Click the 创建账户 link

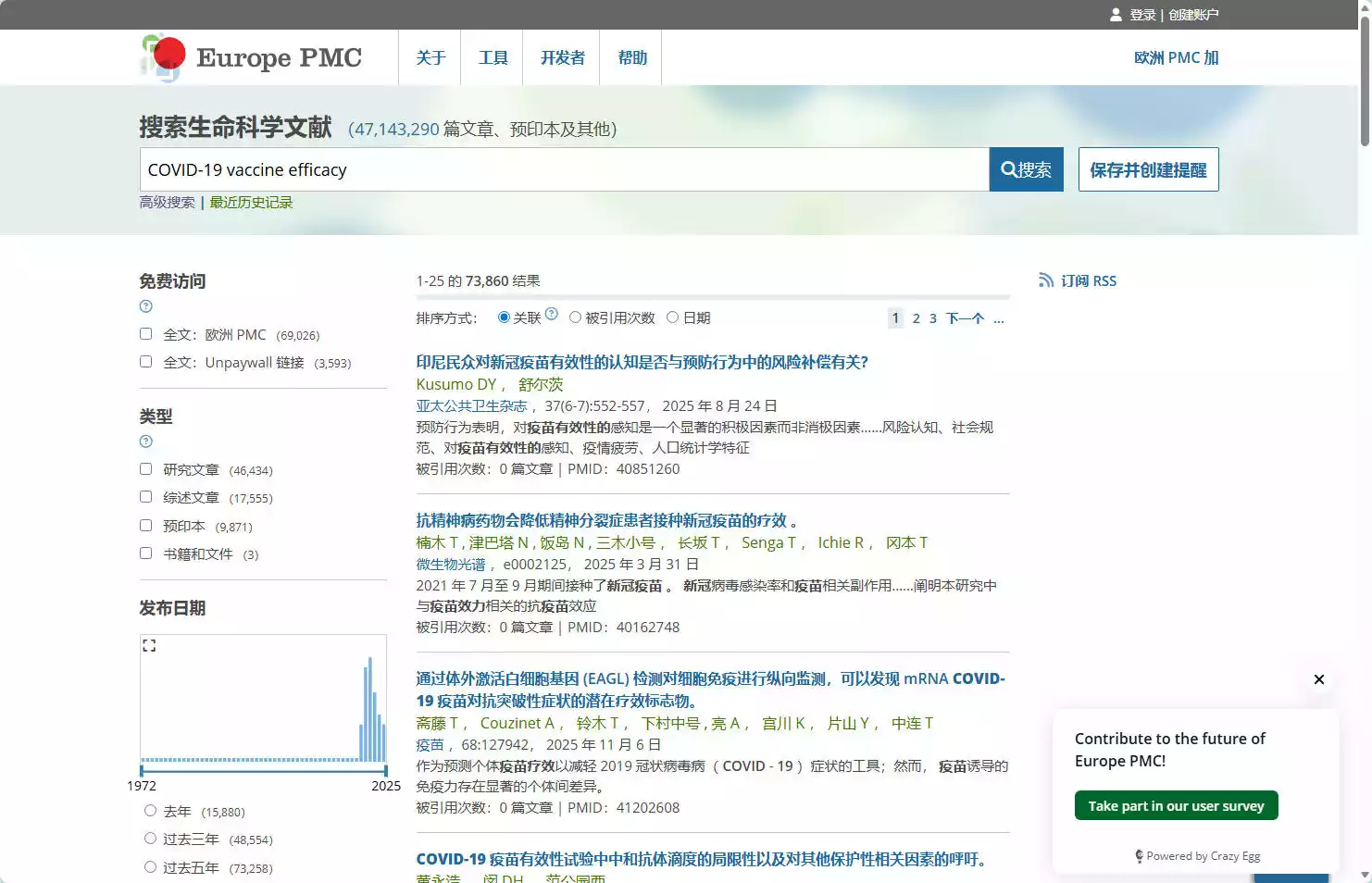point(1193,15)
